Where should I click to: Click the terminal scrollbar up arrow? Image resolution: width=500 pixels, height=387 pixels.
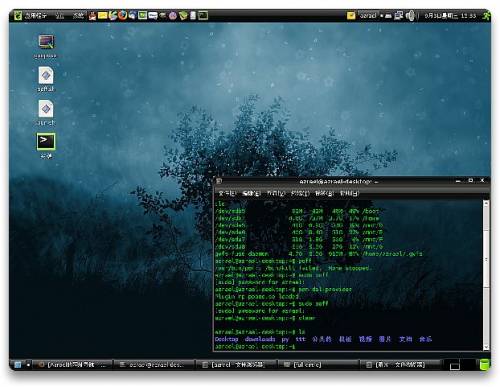486,203
